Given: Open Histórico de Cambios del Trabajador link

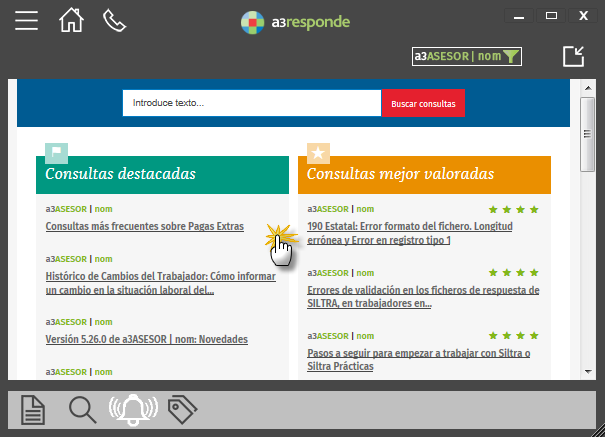Looking at the screenshot, I should click(161, 283).
